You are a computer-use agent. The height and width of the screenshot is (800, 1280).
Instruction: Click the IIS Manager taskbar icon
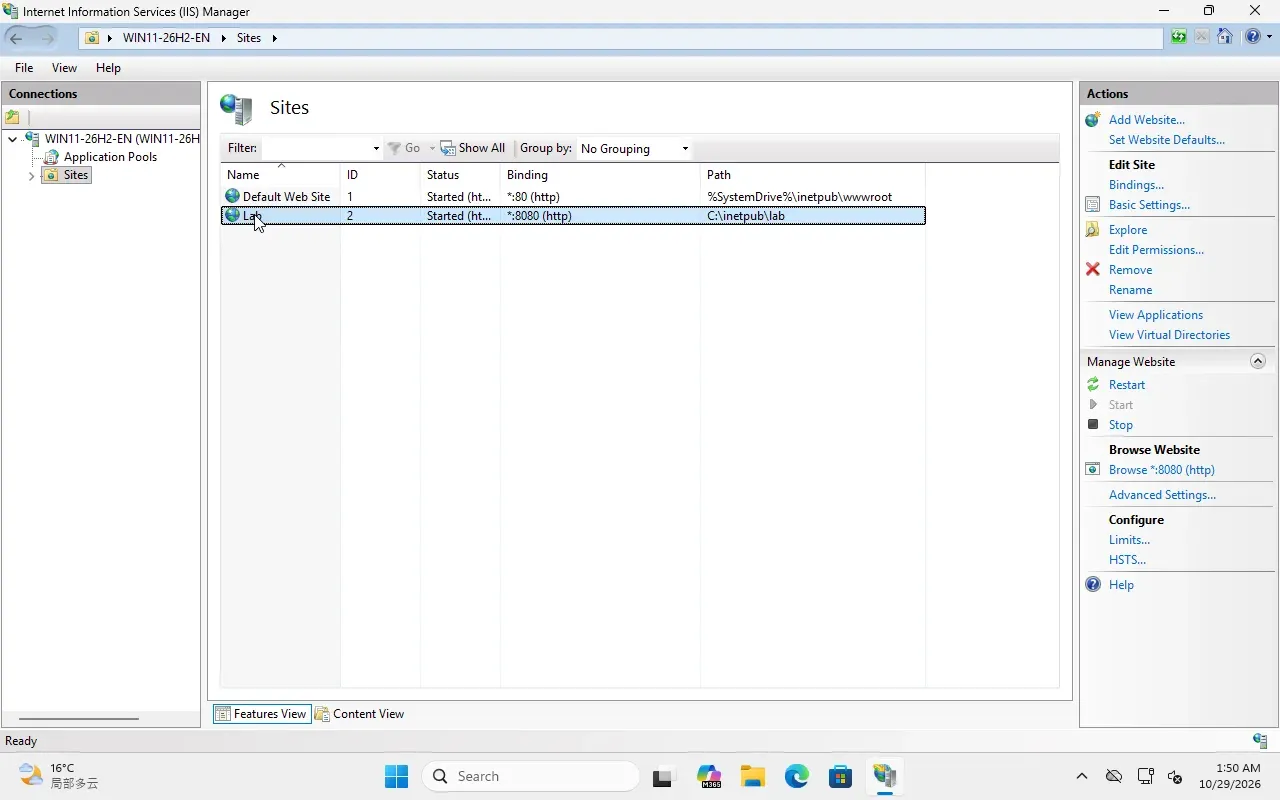885,776
